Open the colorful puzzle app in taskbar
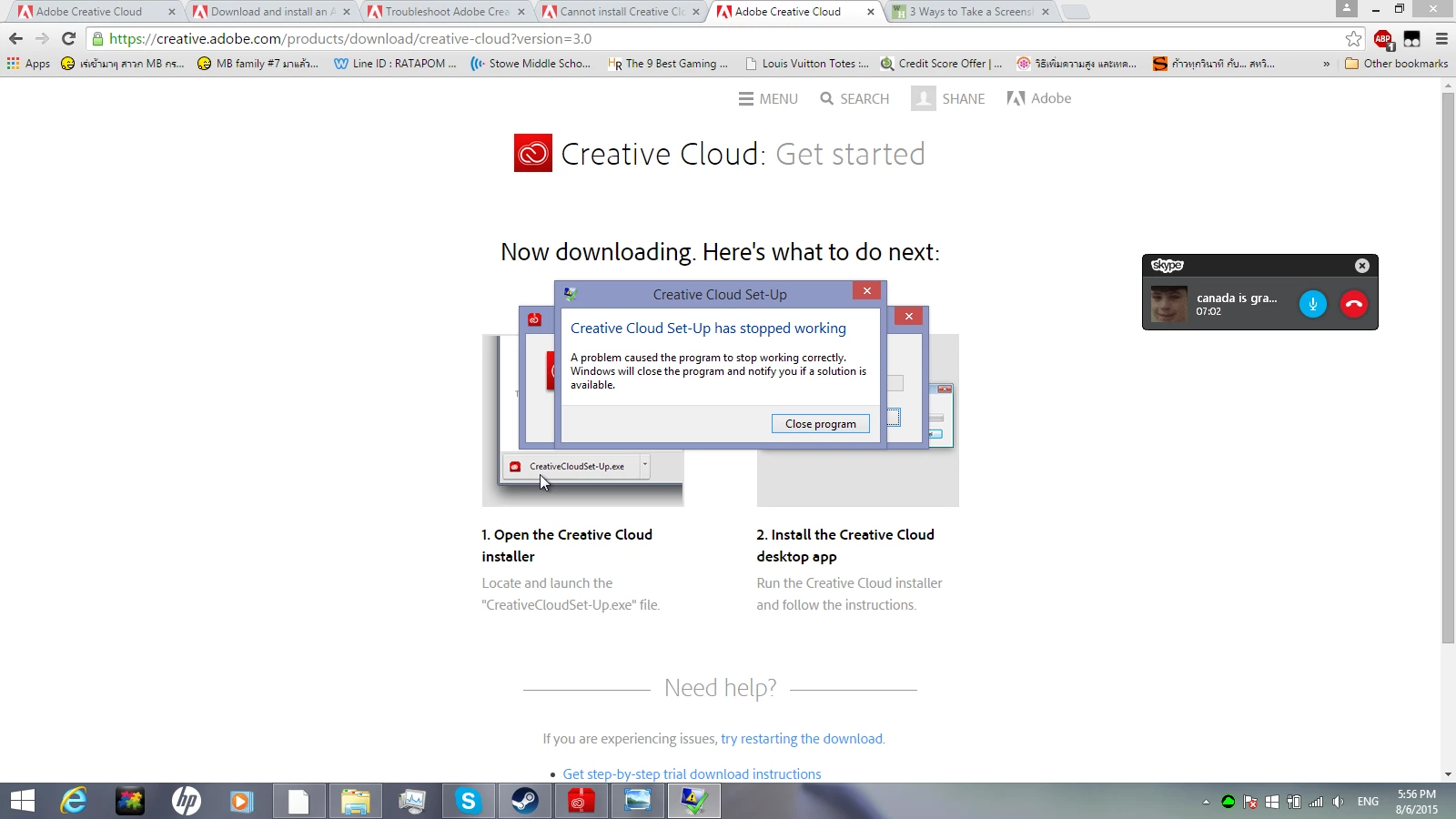 coord(130,801)
